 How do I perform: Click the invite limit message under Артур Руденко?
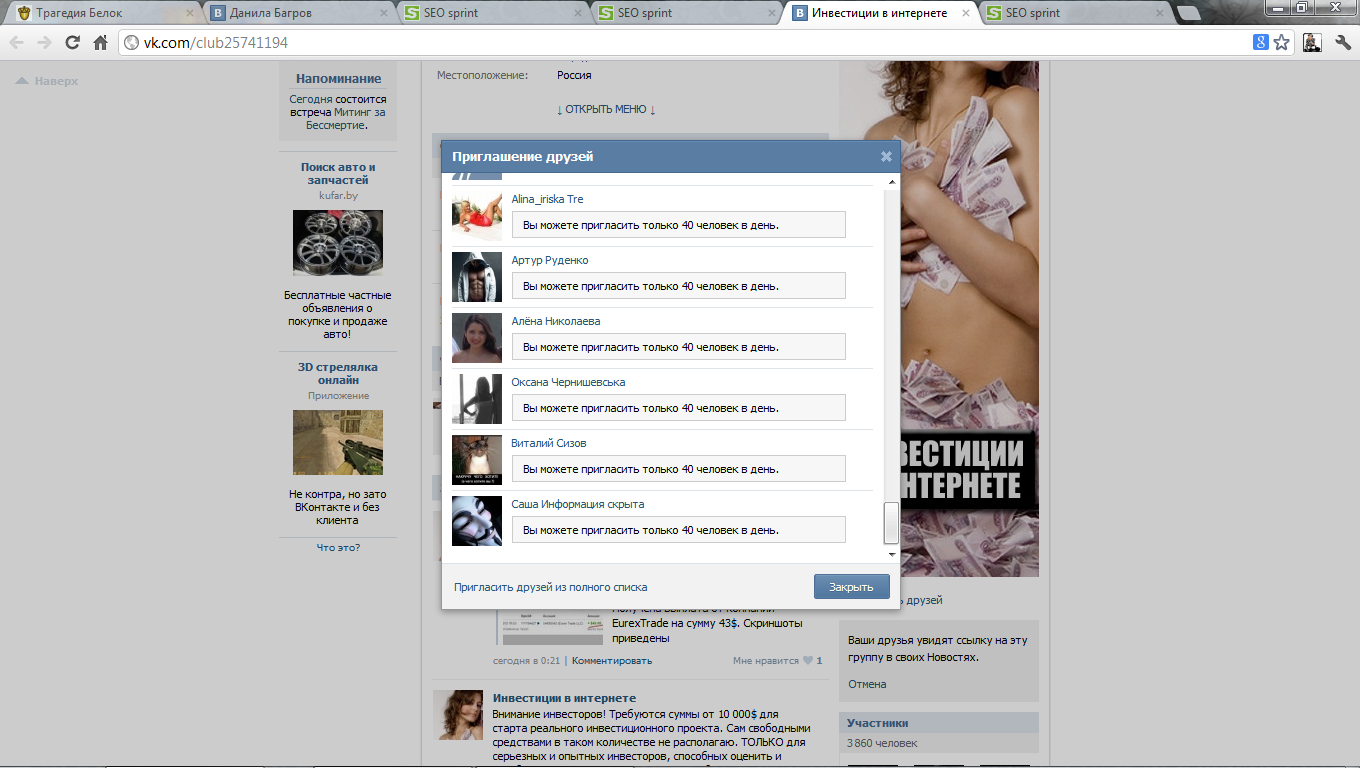point(679,286)
